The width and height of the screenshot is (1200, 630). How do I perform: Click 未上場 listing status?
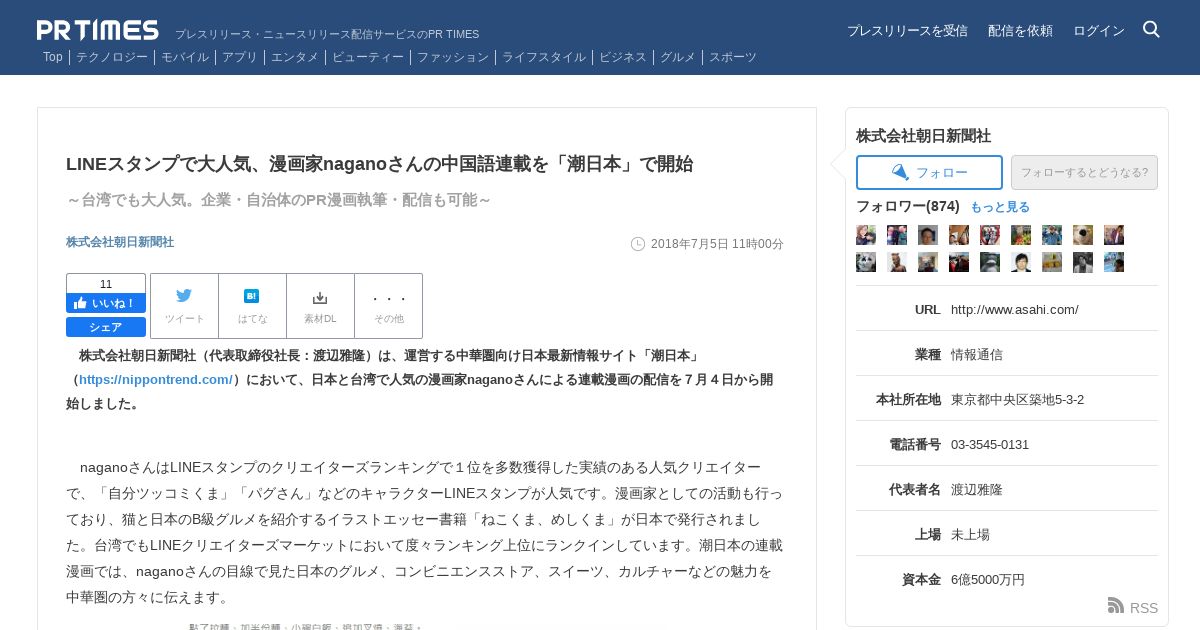970,534
